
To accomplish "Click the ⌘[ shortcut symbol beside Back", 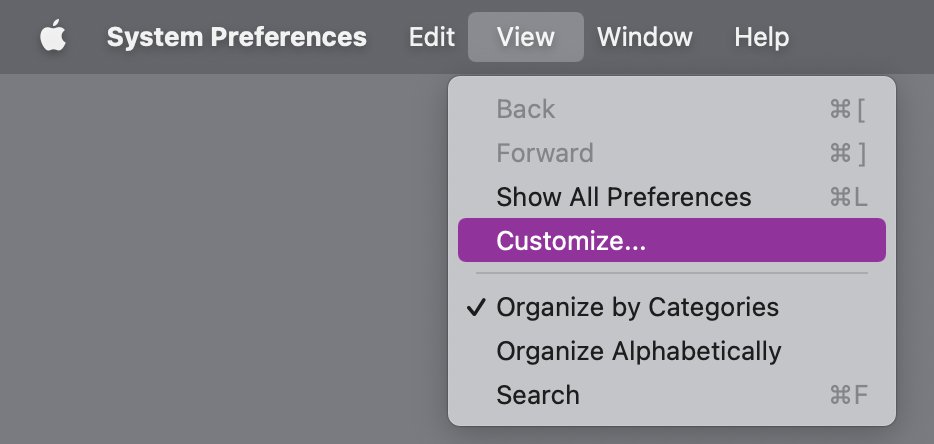I will click(847, 110).
